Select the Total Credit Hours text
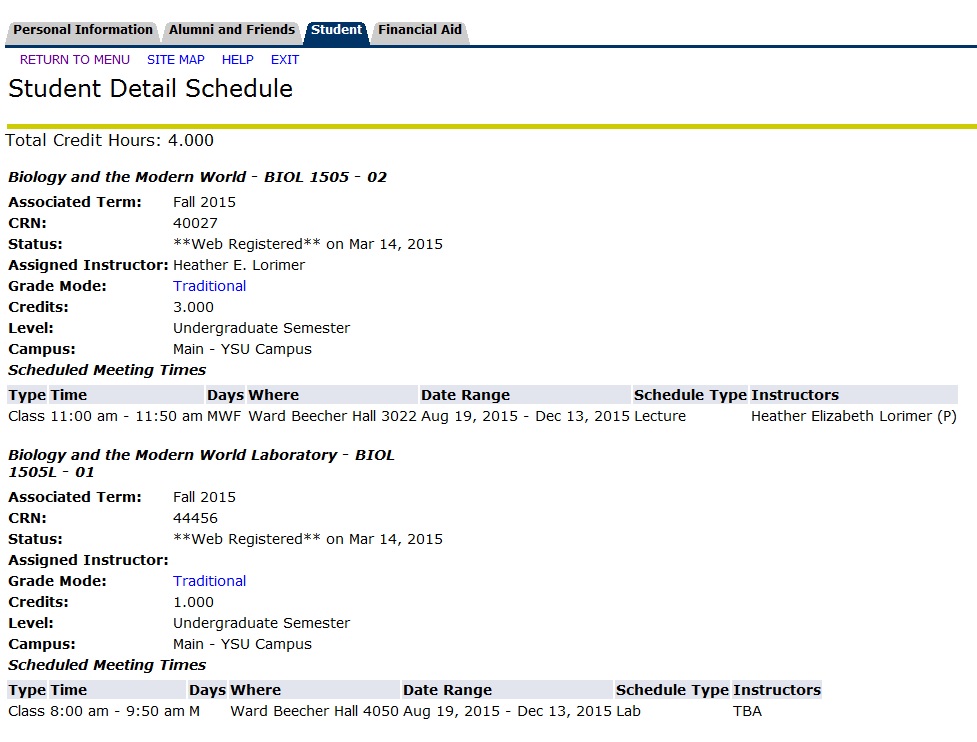The image size is (977, 742). pos(110,140)
